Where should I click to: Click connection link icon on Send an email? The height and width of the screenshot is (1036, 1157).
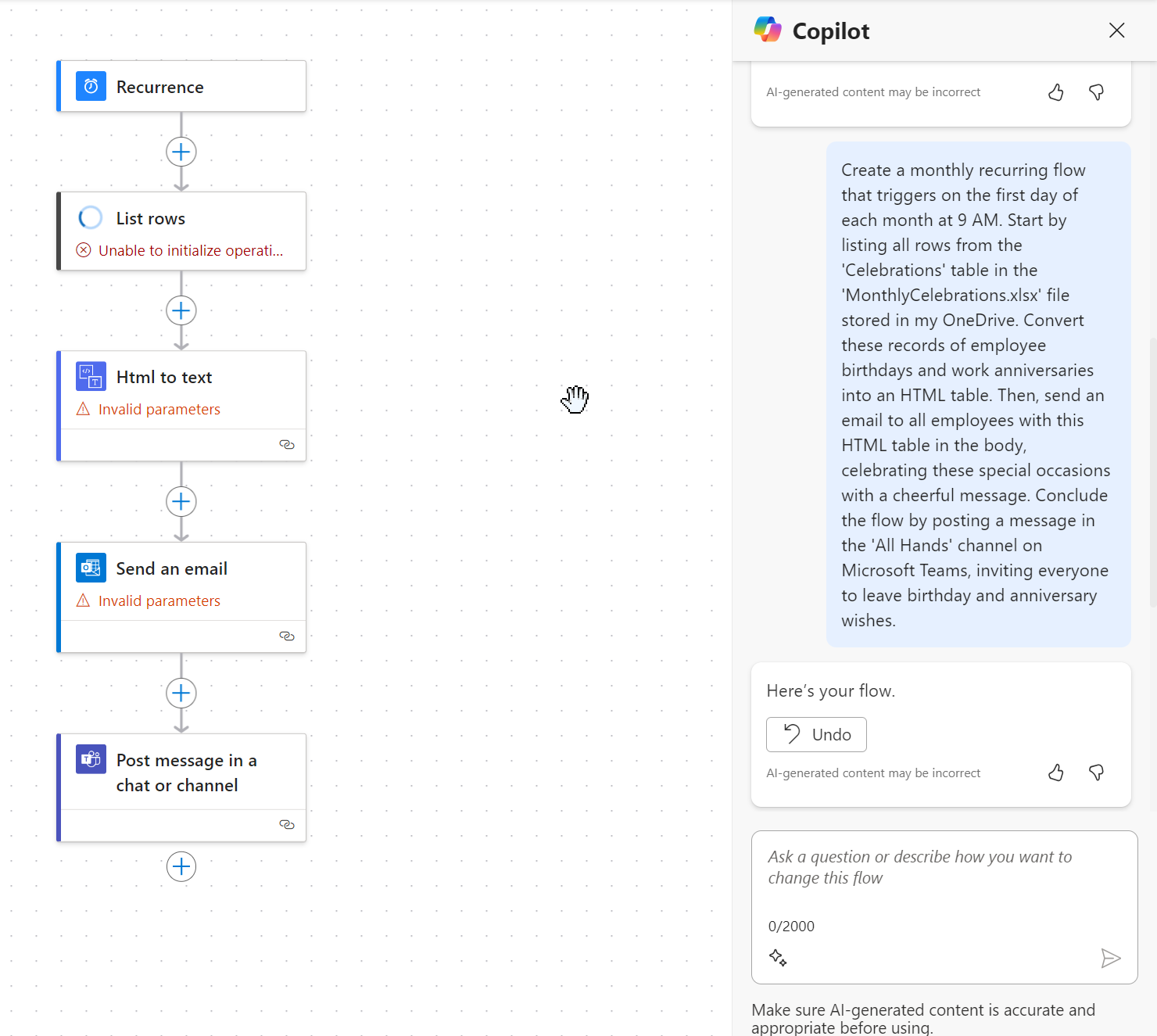287,636
